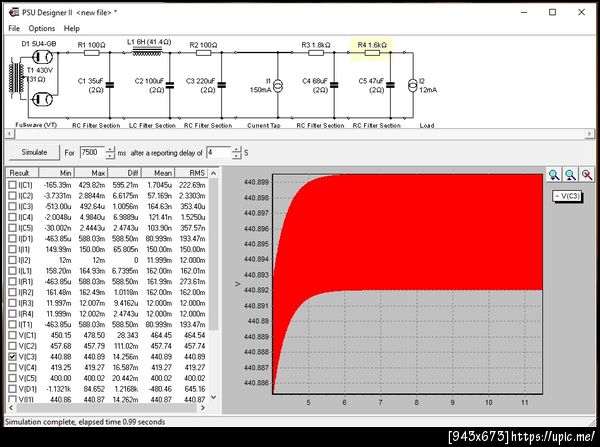Check the I(L1) trace checkbox

coord(13,271)
